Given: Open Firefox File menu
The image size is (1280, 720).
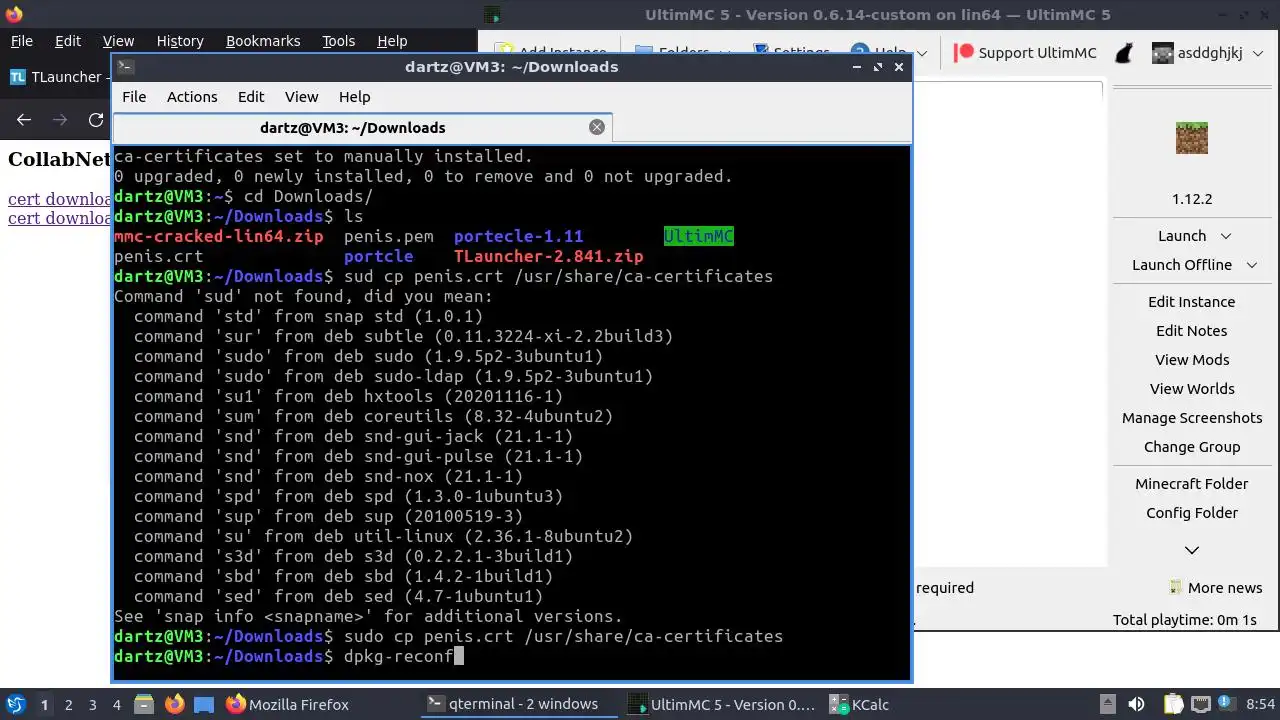Looking at the screenshot, I should [x=22, y=41].
